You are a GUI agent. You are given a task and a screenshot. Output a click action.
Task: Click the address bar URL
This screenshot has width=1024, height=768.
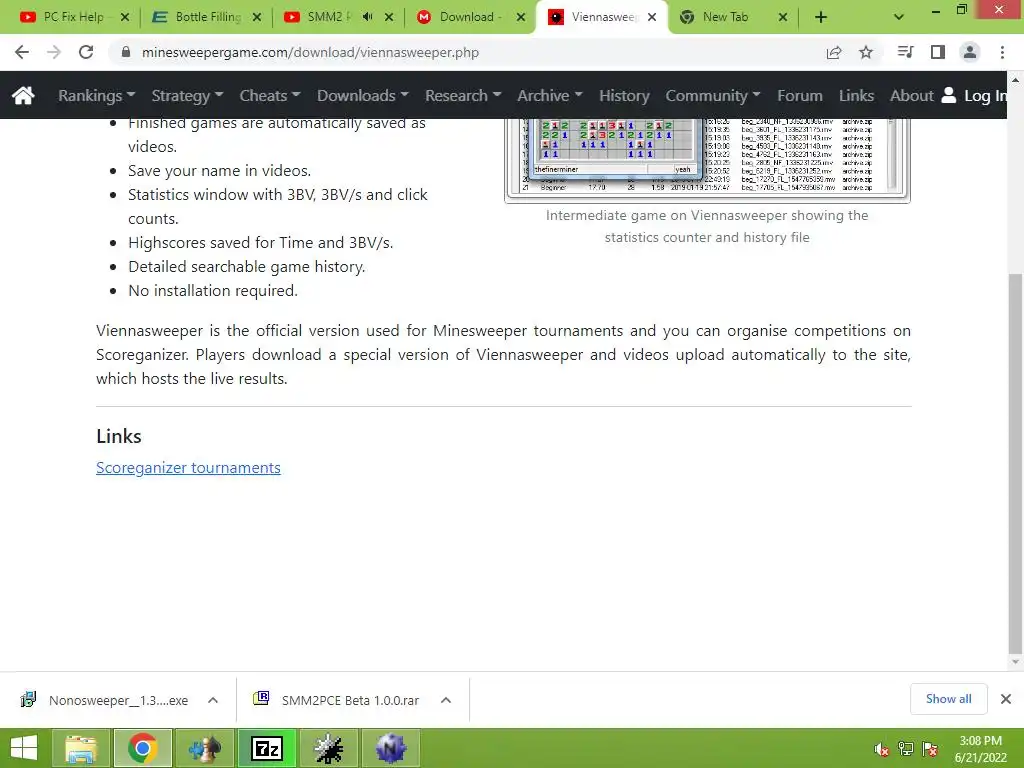tap(310, 52)
